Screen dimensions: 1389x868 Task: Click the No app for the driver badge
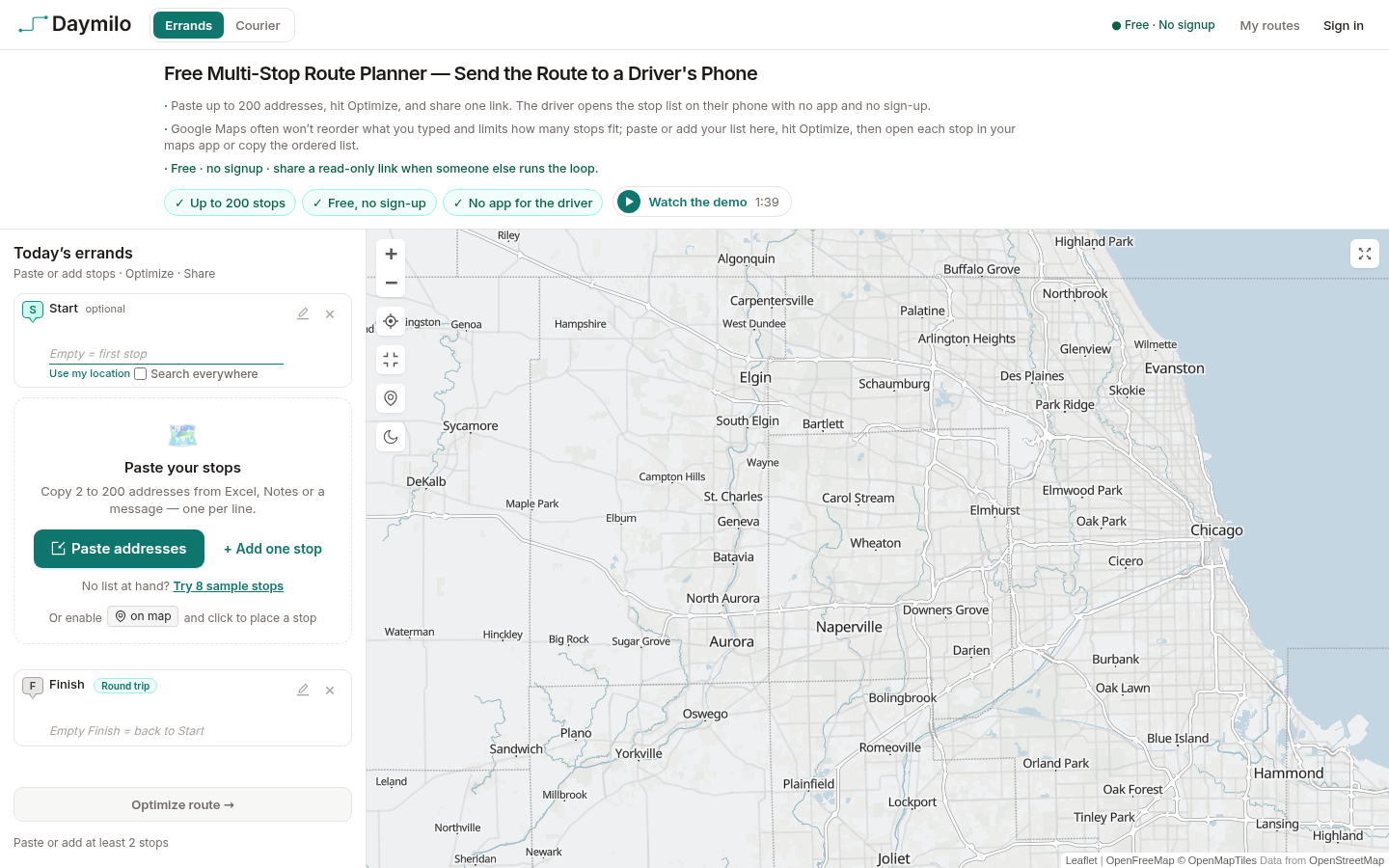coord(523,203)
